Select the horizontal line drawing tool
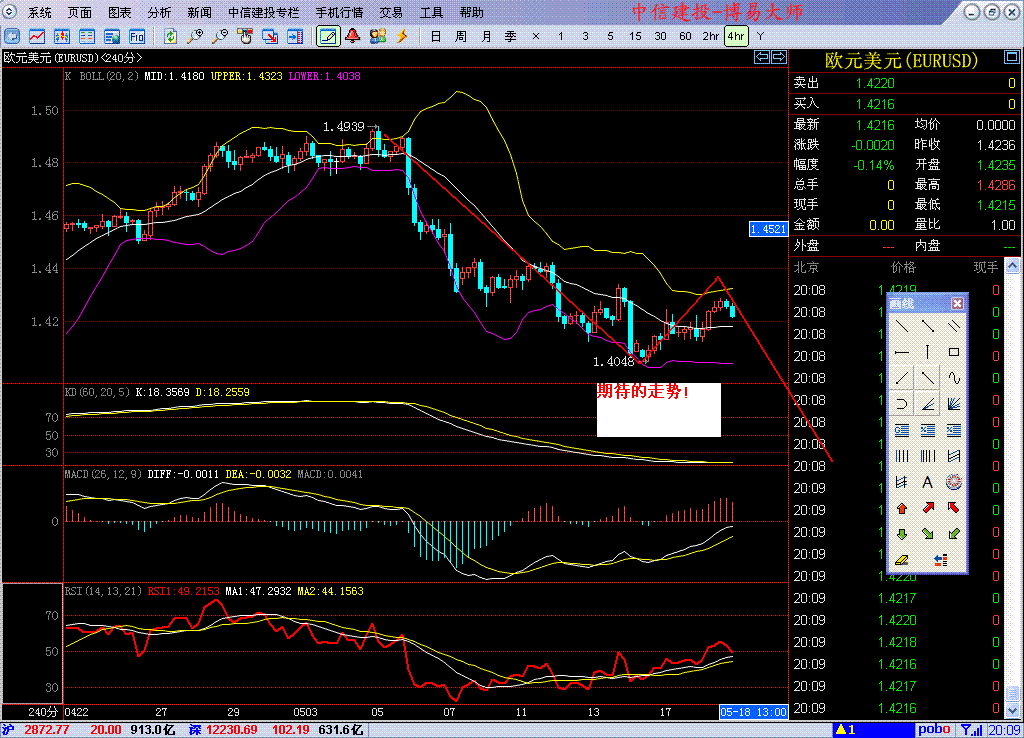Image resolution: width=1024 pixels, height=738 pixels. [x=902, y=352]
